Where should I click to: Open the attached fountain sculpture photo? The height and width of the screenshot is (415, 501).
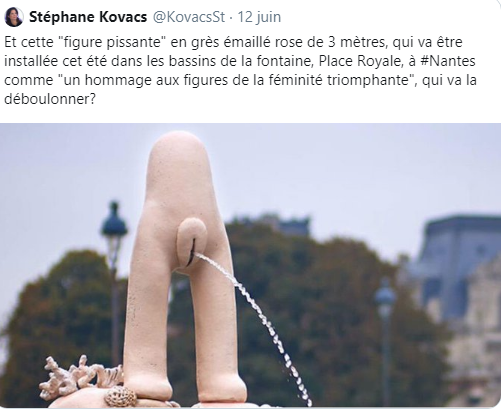pyautogui.click(x=250, y=265)
